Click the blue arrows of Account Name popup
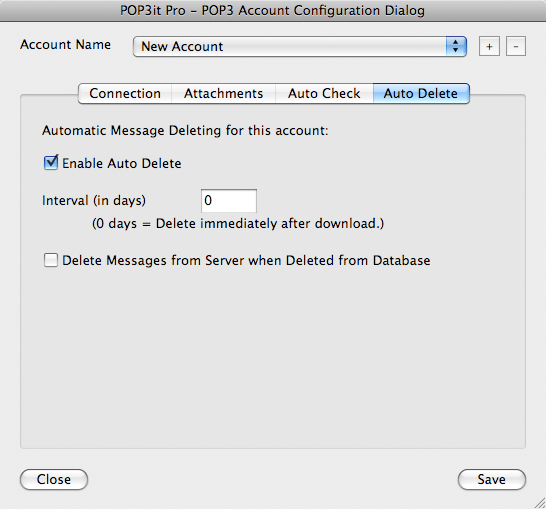The image size is (546, 509). click(456, 46)
